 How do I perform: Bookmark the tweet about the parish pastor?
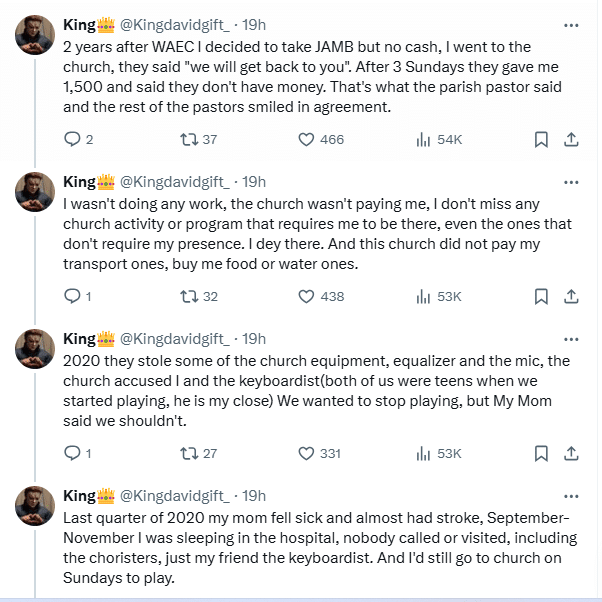pos(541,140)
